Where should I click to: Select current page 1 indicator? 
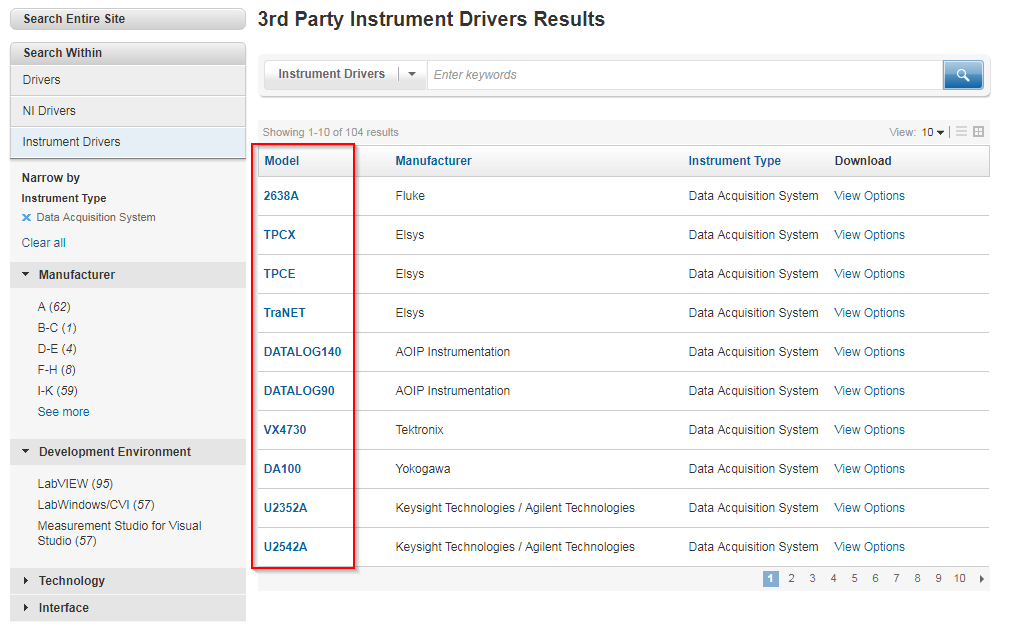(771, 579)
